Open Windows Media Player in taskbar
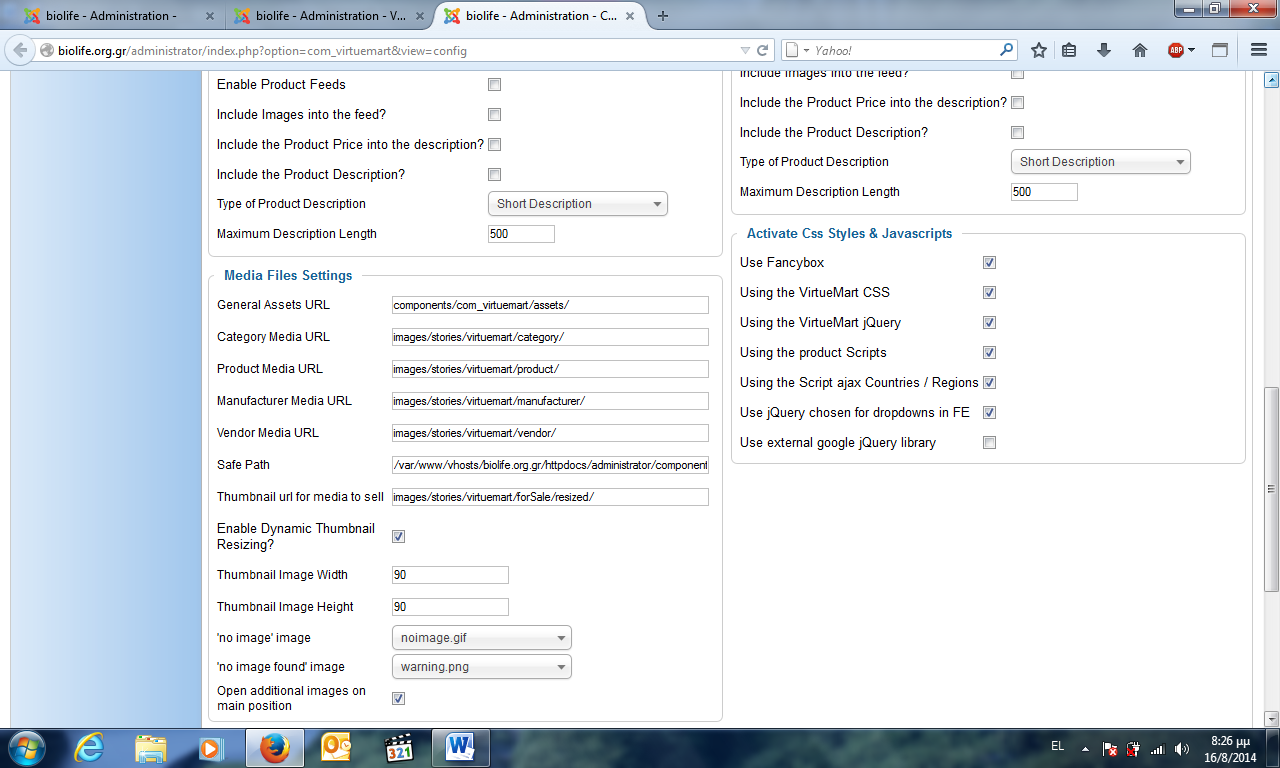The width and height of the screenshot is (1280, 768). pyautogui.click(x=210, y=748)
